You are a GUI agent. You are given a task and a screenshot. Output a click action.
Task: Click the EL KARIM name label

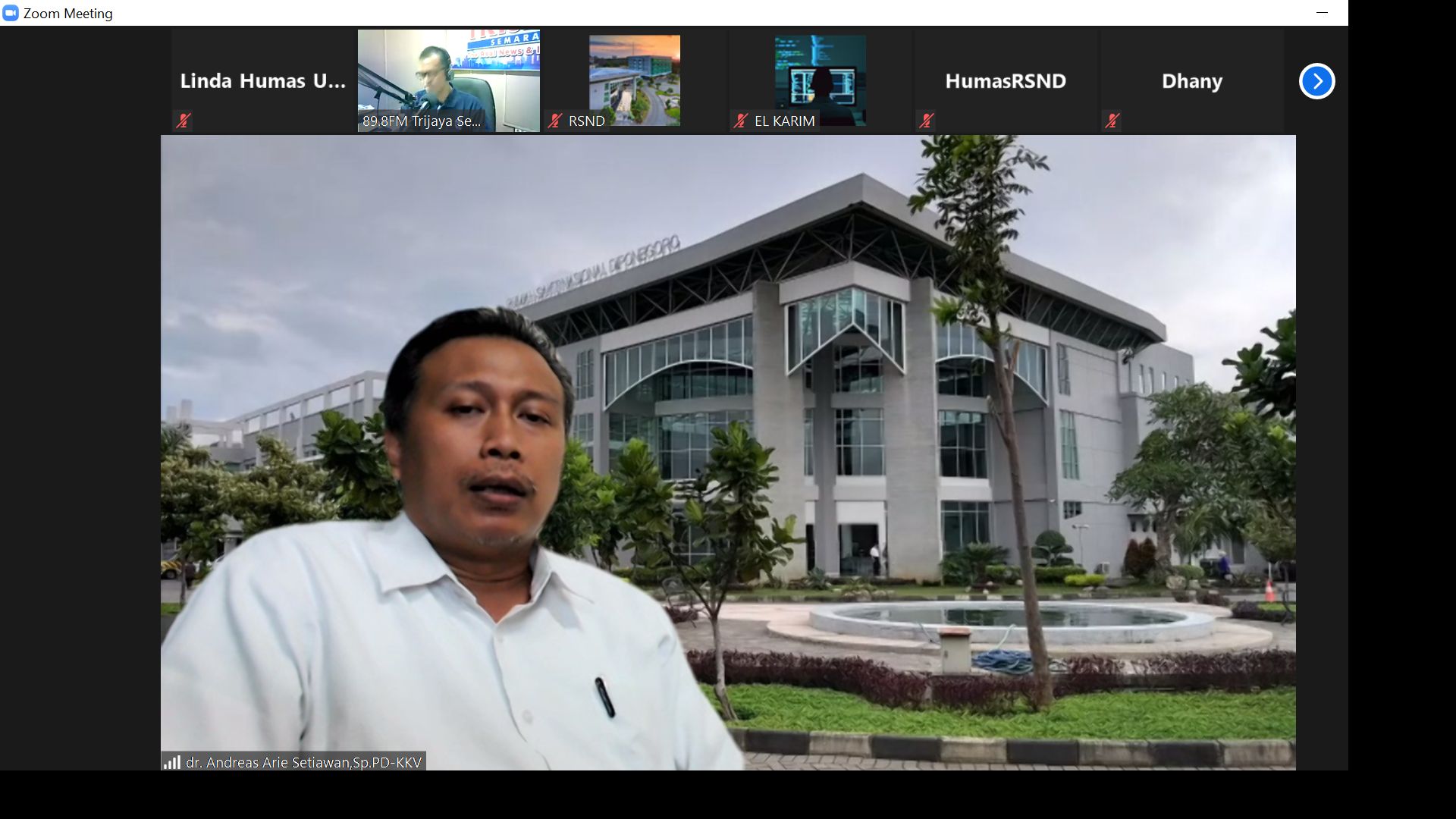[x=784, y=121]
